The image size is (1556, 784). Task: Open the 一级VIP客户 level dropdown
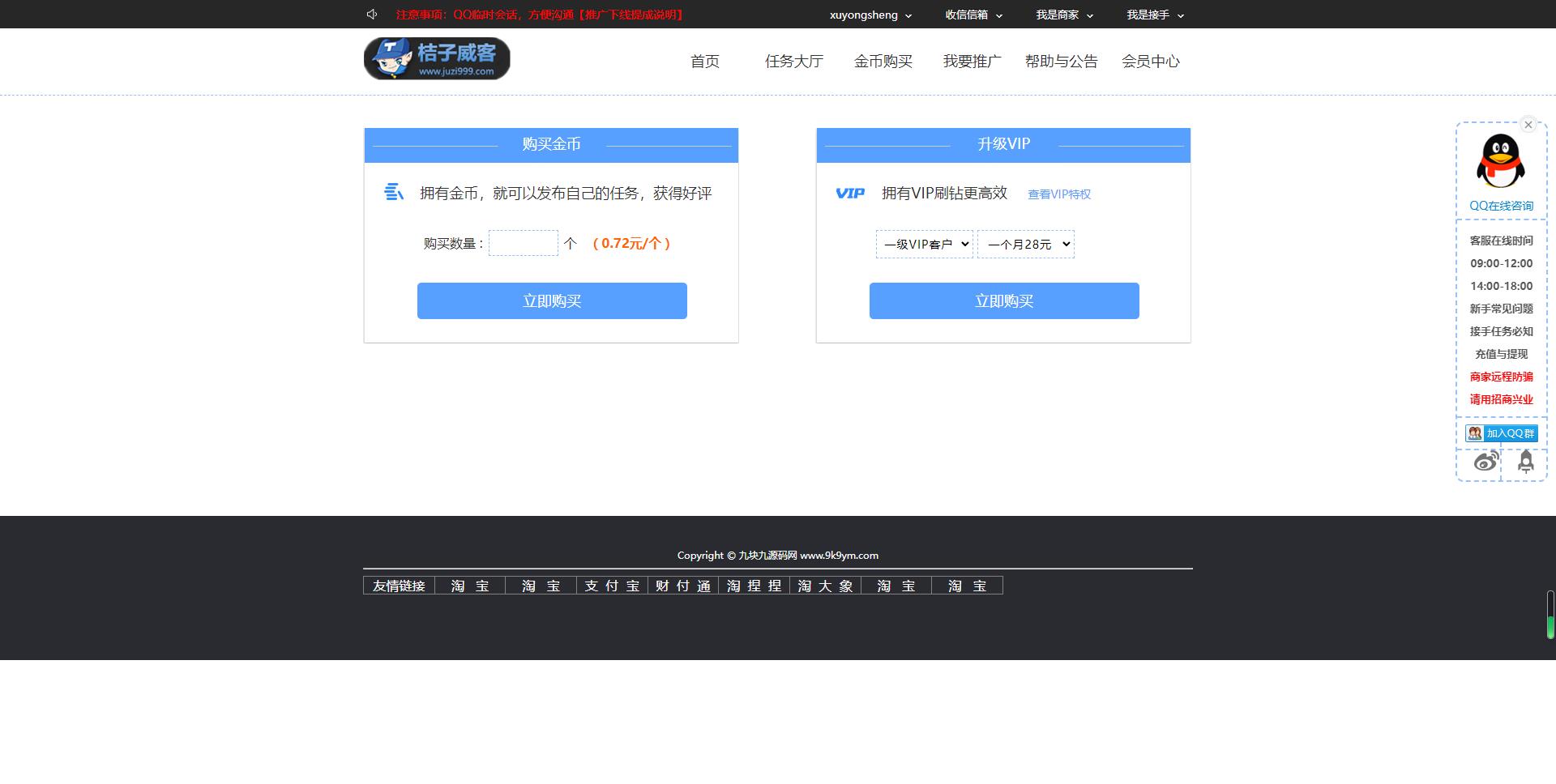924,244
